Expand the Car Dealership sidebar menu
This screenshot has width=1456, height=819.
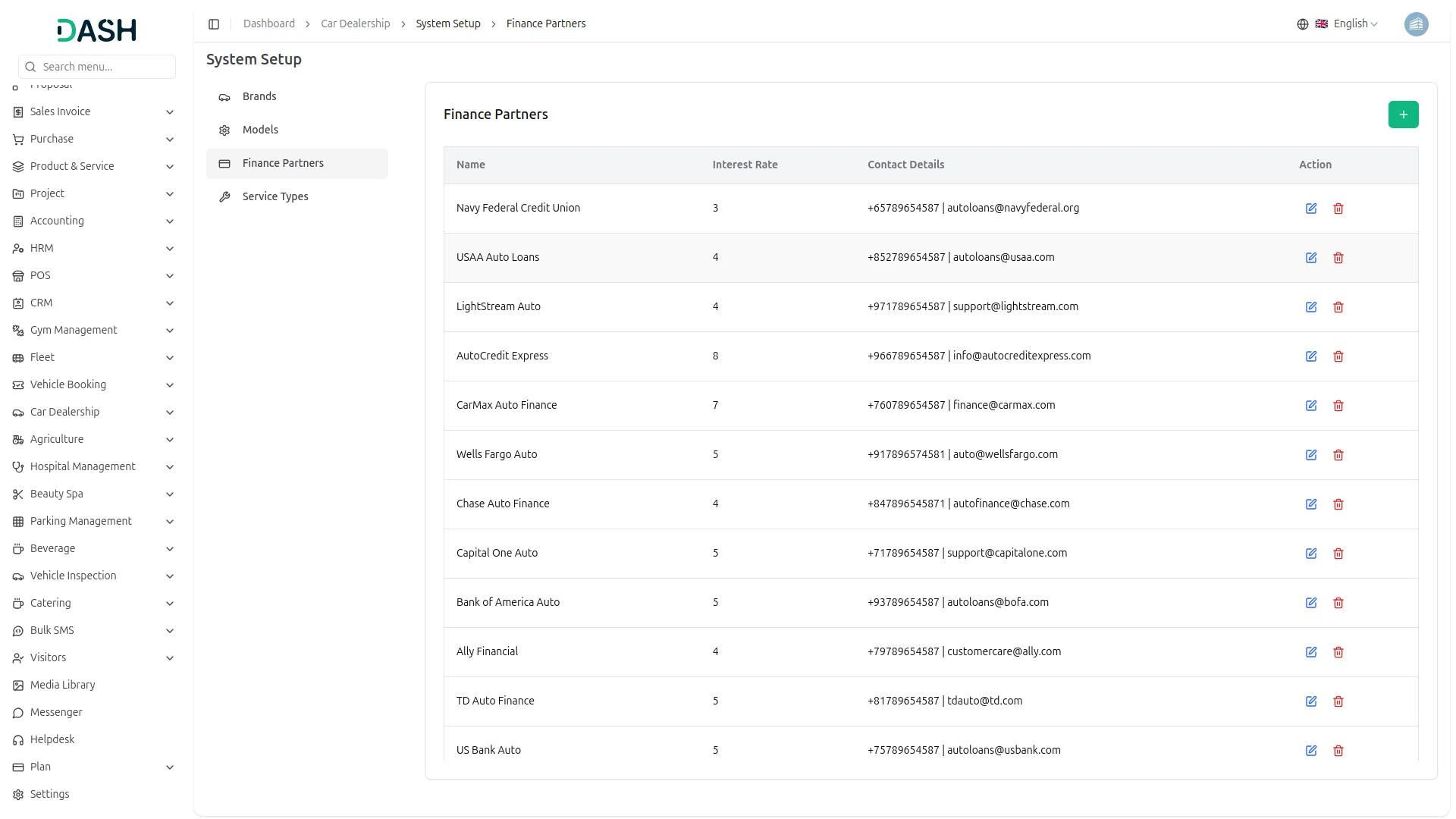click(x=94, y=412)
